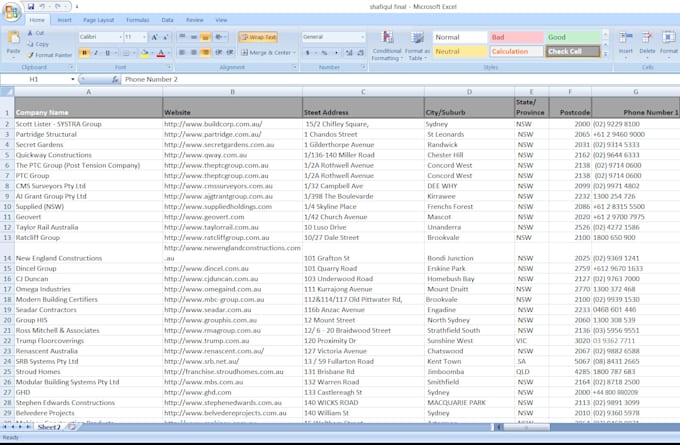This screenshot has width=680, height=445.
Task: Set Top Align vertical alignment
Action: point(182,37)
